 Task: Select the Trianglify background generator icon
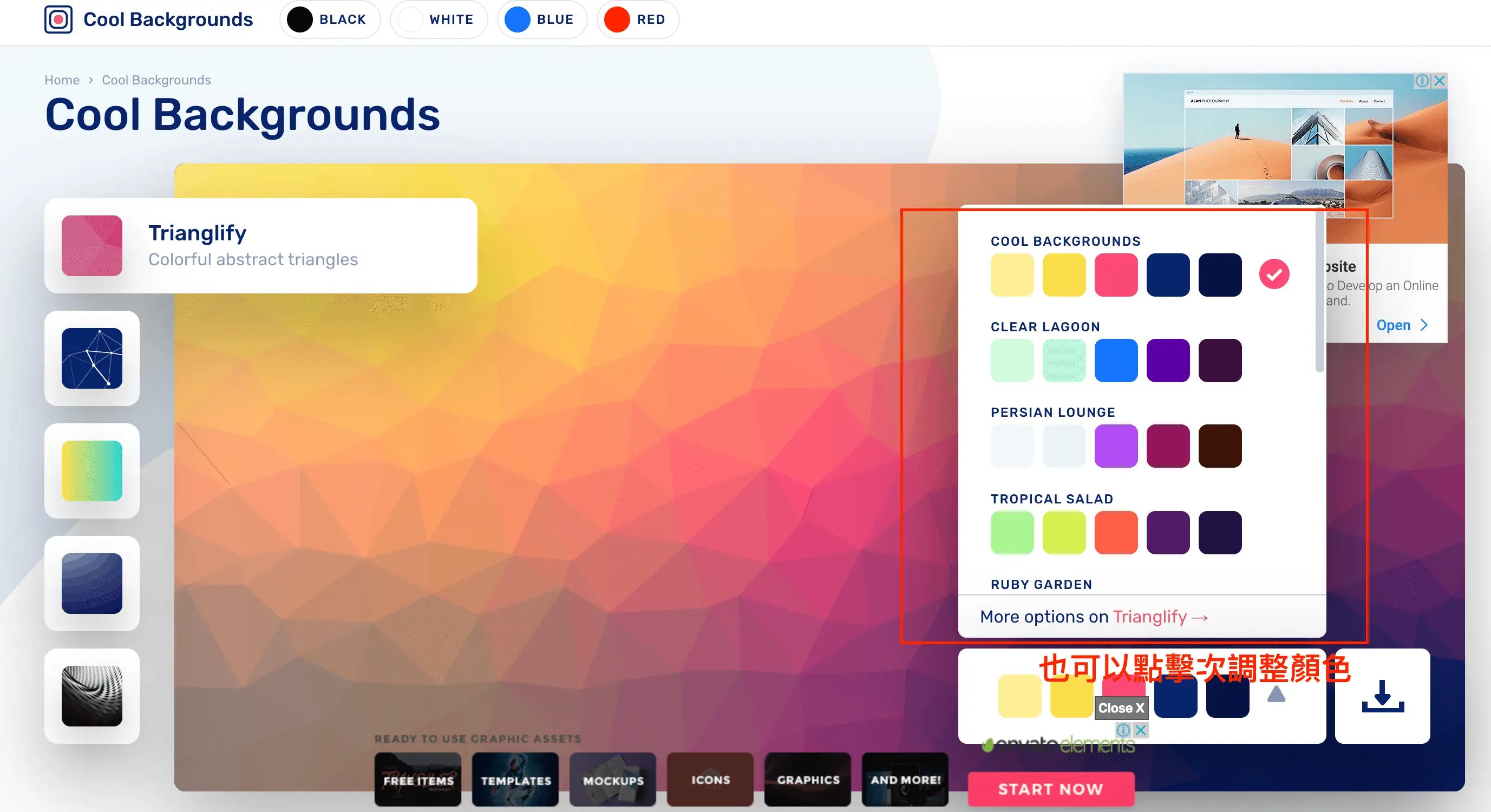point(92,245)
